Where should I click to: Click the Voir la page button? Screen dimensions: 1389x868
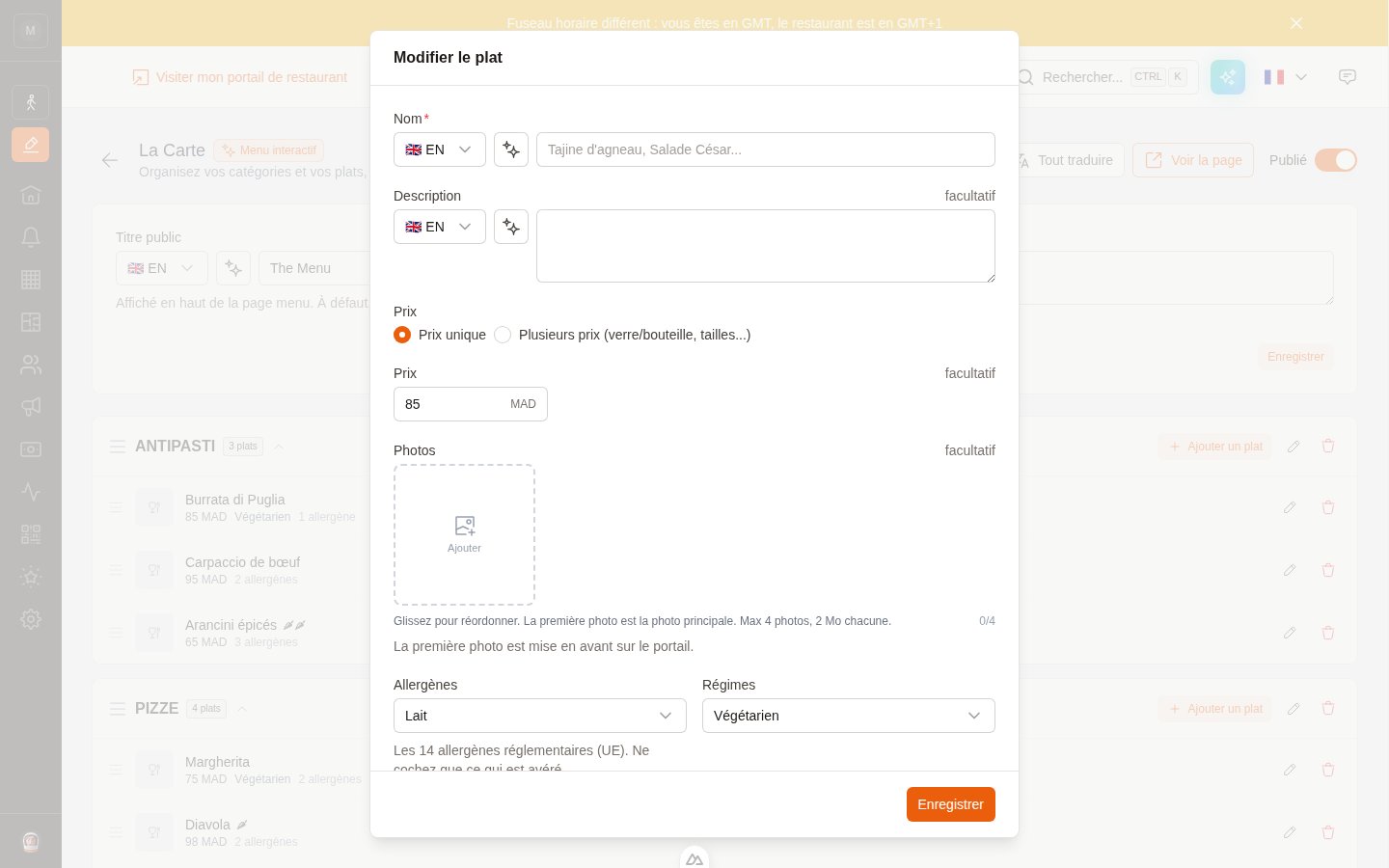[x=1193, y=160]
